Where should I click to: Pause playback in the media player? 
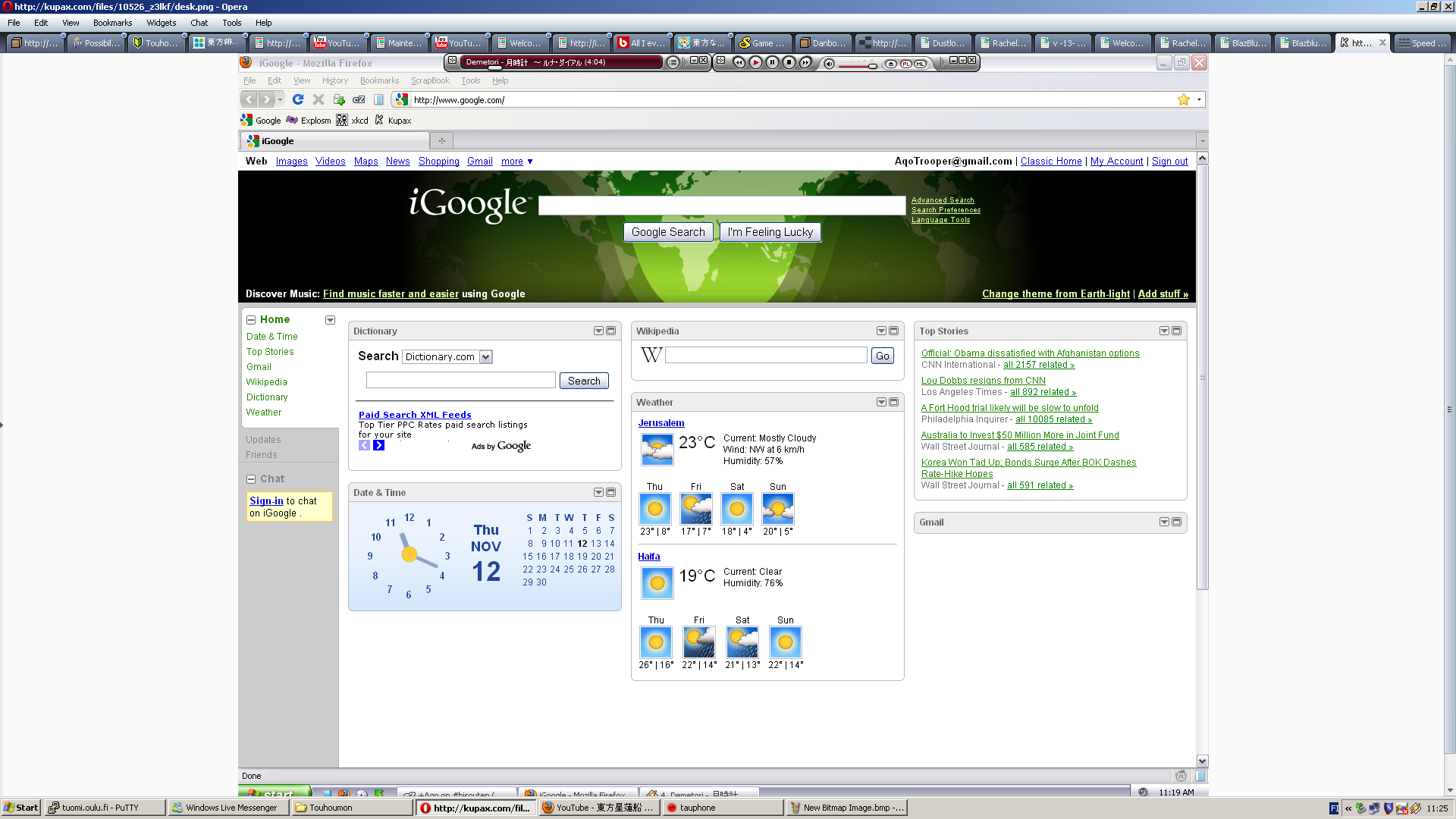coord(772,63)
